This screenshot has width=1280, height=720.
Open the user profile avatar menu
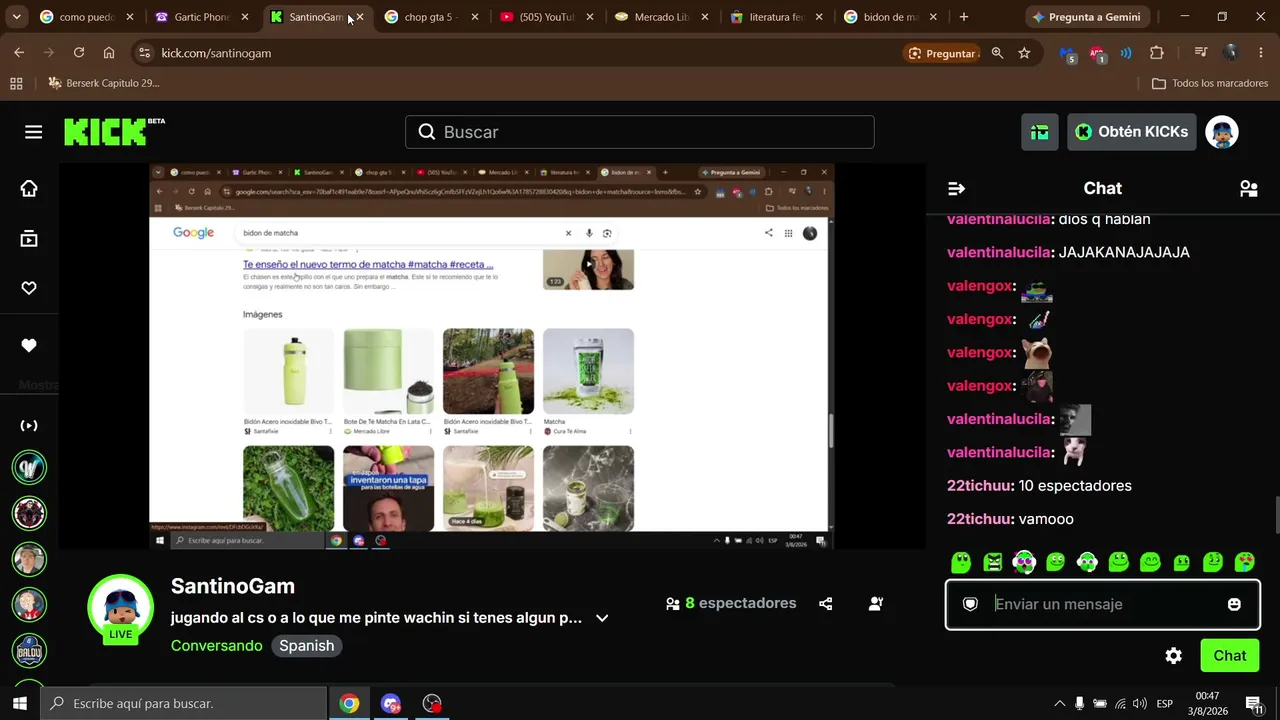click(1222, 132)
